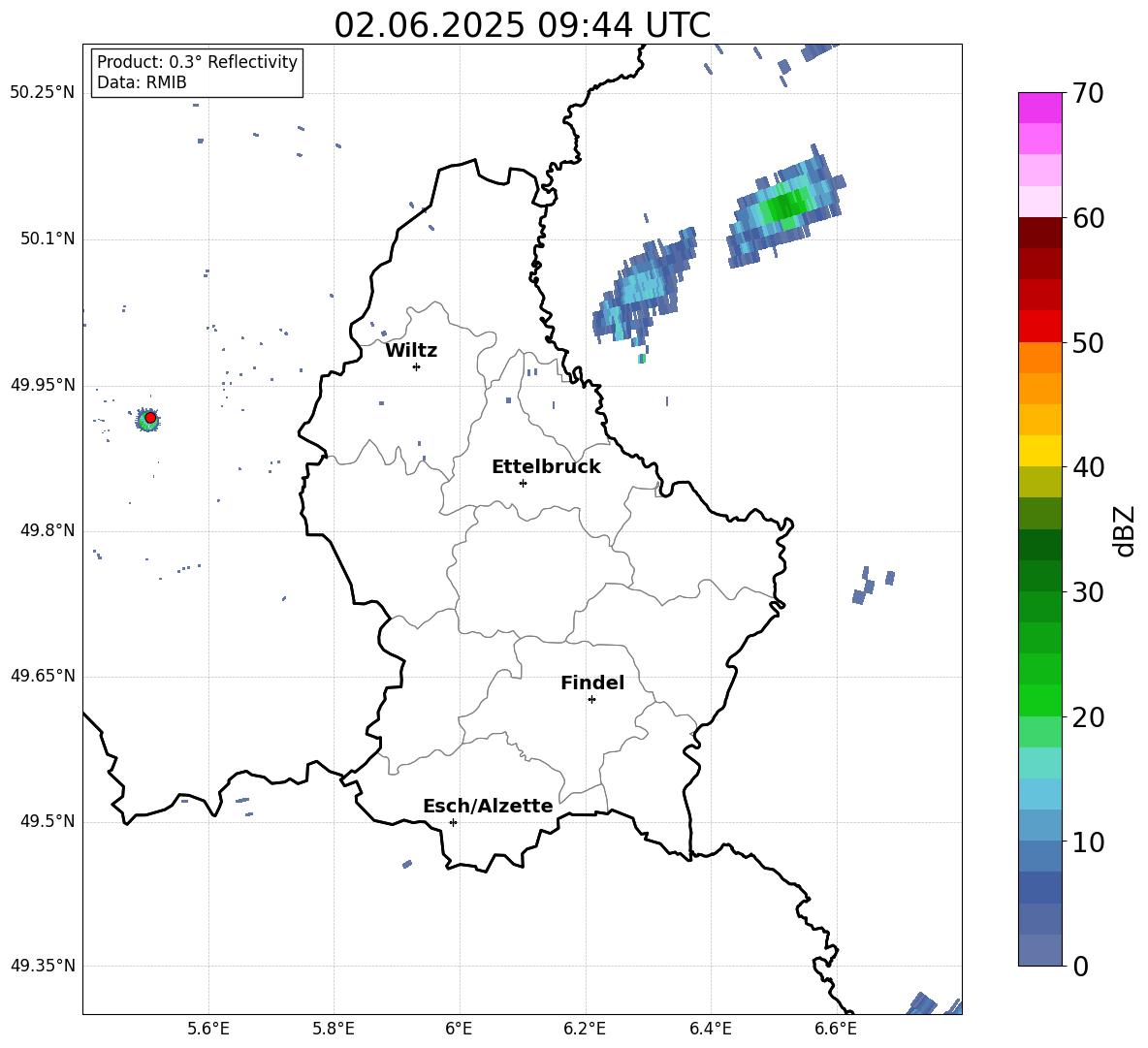Viewport: 1148px width, 1048px height.
Task: Click the dark green swatch near 30
Action: pyautogui.click(x=1039, y=576)
